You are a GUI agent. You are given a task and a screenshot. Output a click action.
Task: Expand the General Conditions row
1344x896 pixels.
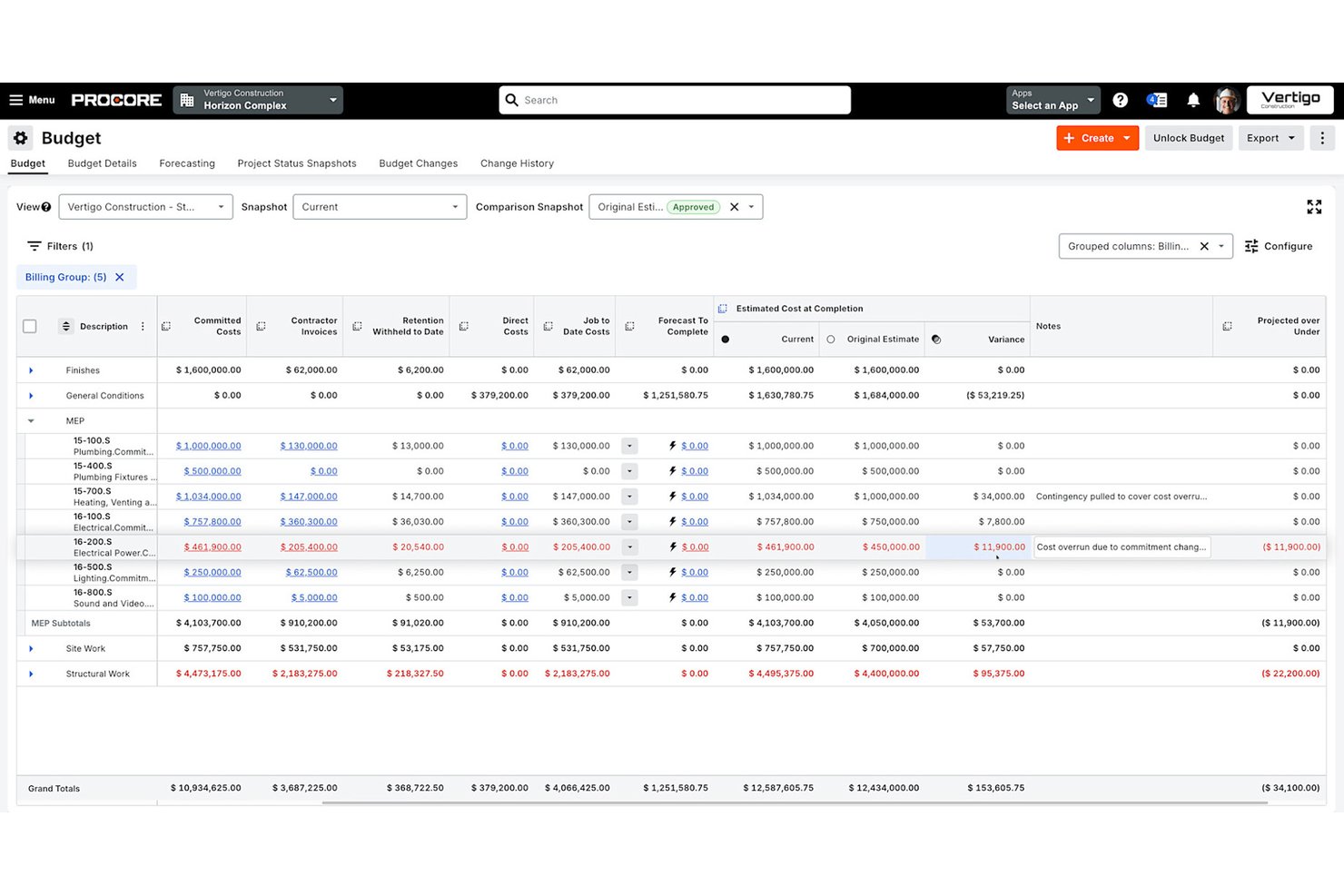[x=31, y=396]
